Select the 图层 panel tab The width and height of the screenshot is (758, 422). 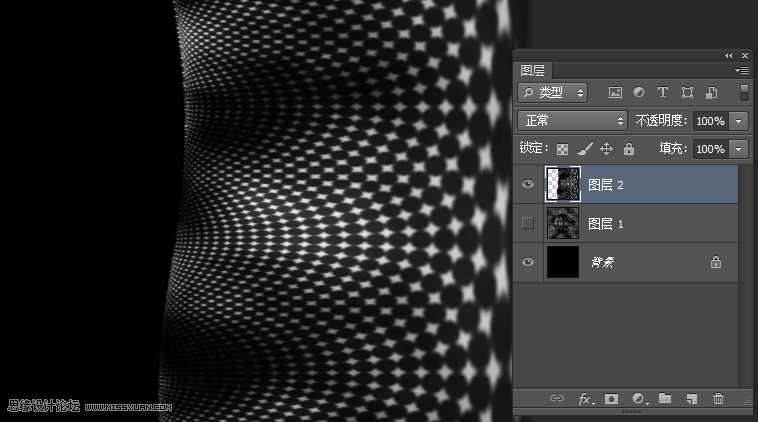pyautogui.click(x=533, y=70)
